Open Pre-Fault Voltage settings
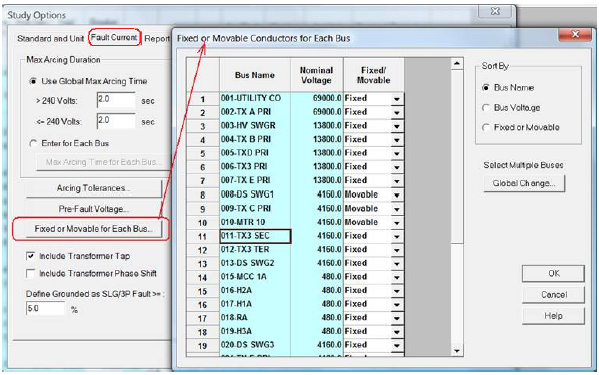 [94, 209]
